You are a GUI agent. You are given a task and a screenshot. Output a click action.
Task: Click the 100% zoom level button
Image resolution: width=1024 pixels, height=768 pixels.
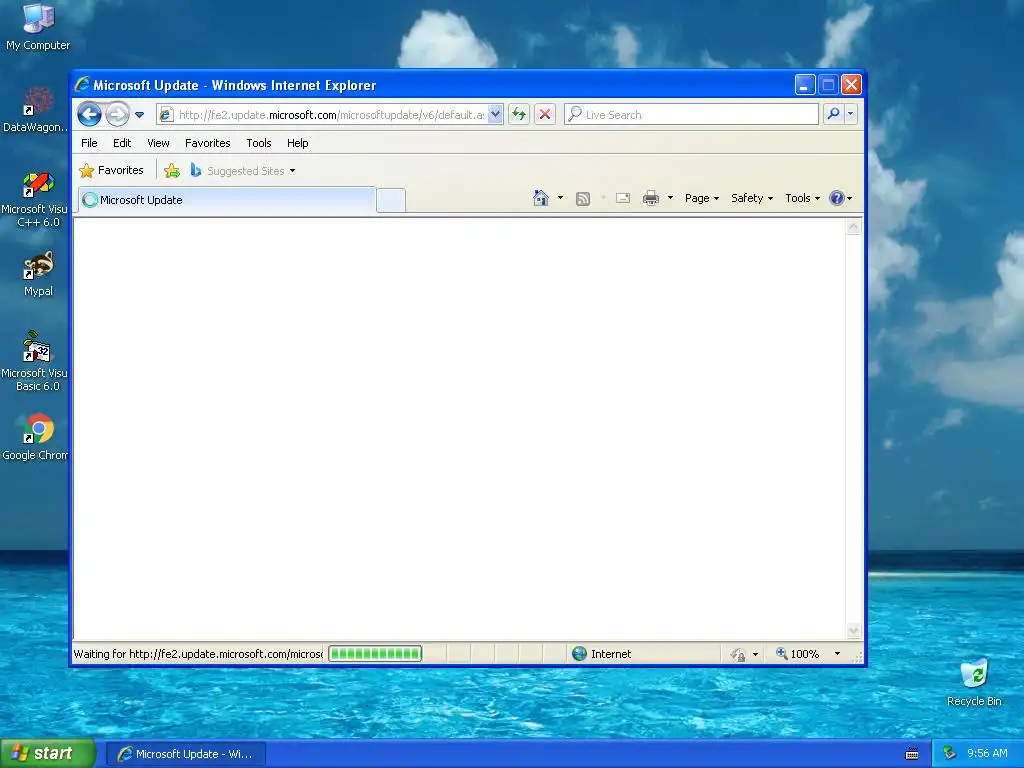(797, 654)
